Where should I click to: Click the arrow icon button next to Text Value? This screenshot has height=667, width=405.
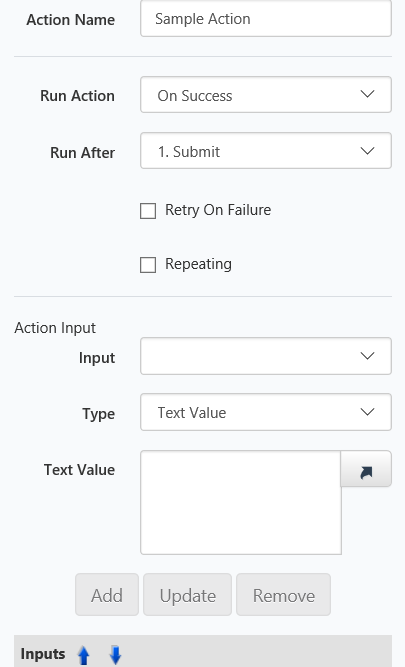tap(366, 469)
